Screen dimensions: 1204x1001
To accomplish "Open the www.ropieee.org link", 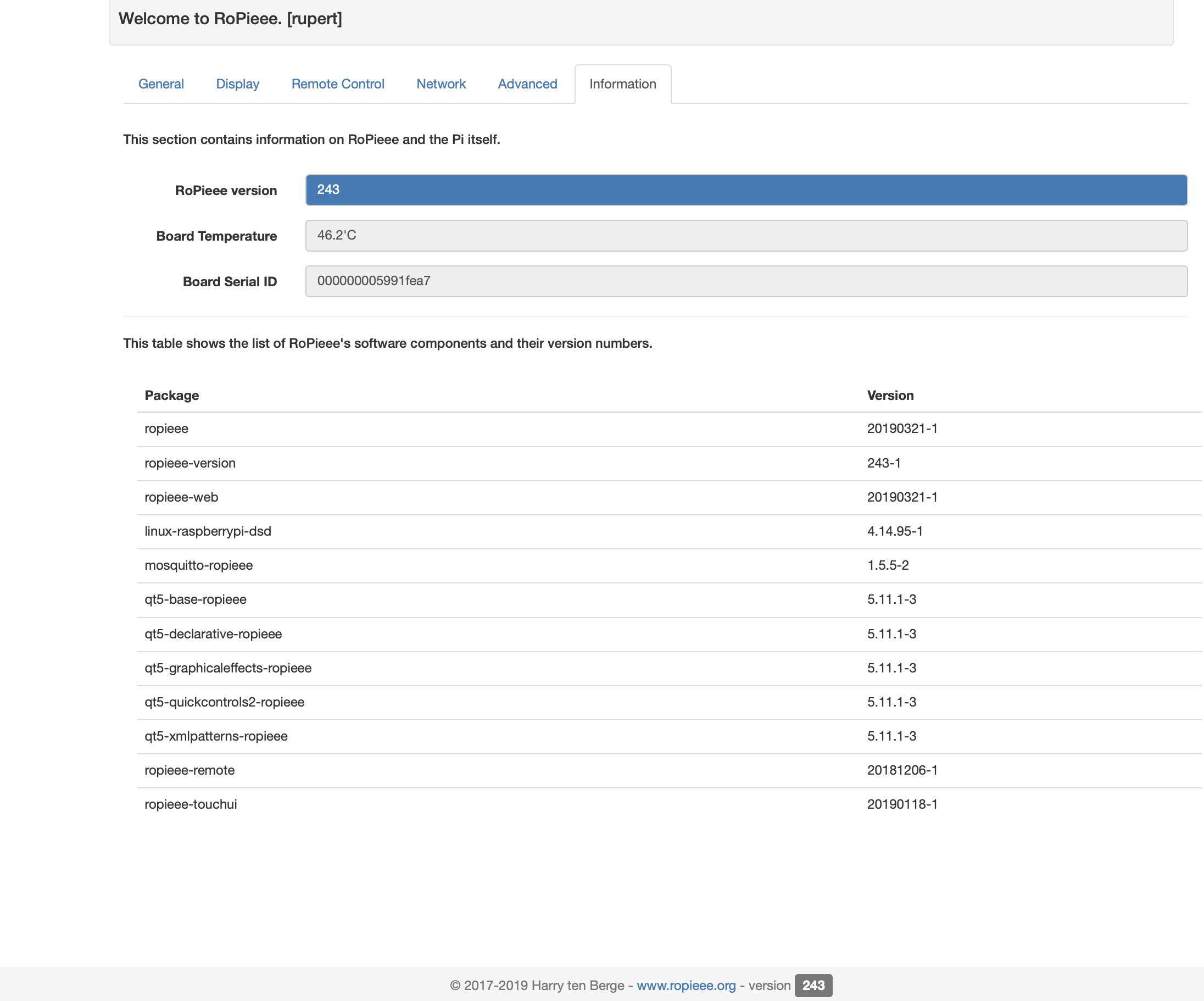I will 685,985.
